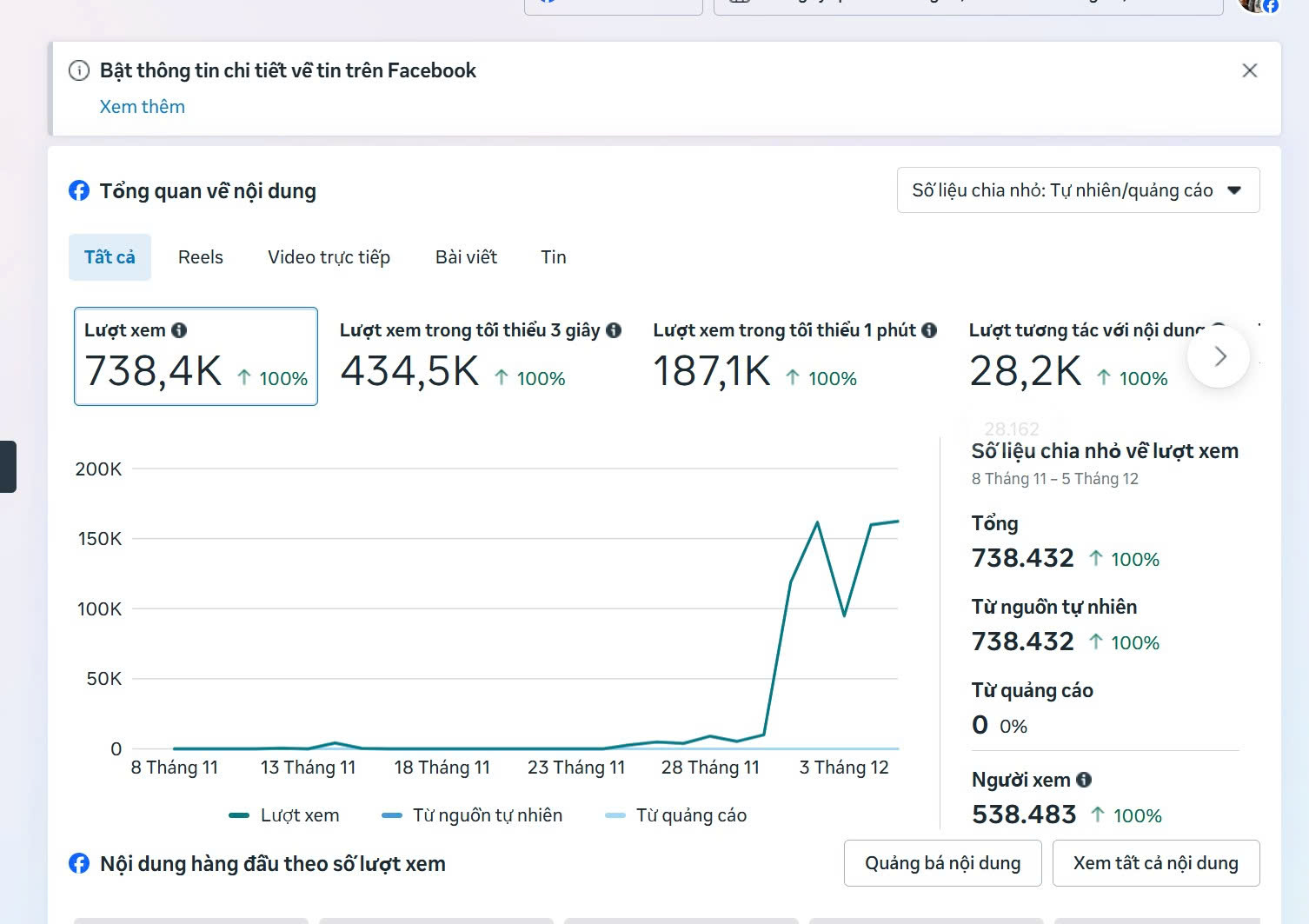
Task: Select the Lượt xem metric card
Action: tap(196, 356)
